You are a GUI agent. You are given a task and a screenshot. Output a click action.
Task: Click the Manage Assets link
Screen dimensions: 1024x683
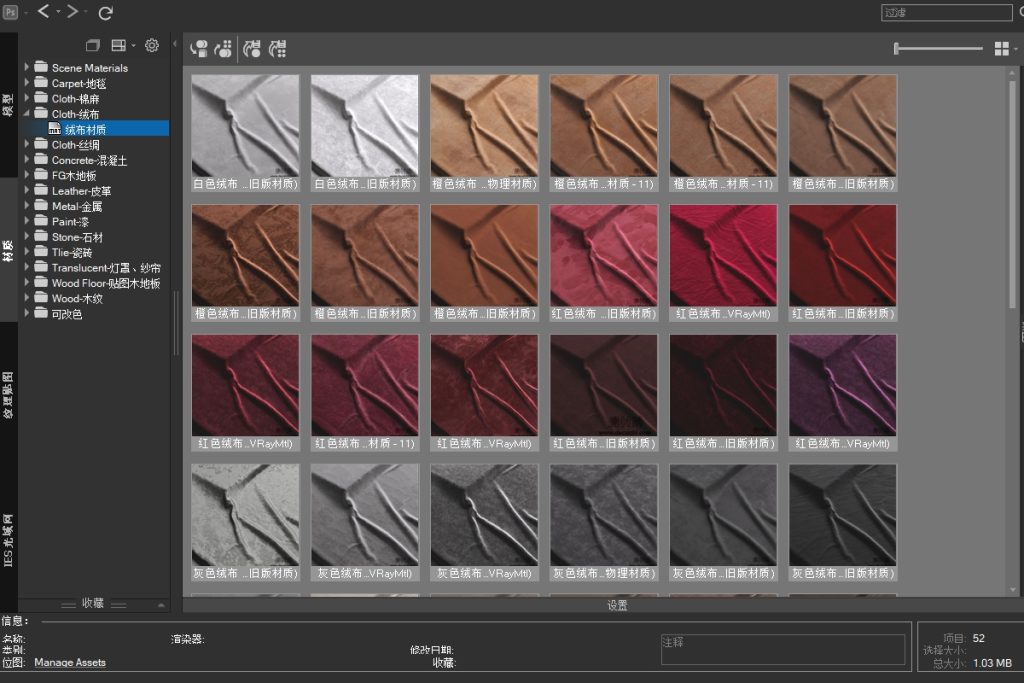pos(70,663)
